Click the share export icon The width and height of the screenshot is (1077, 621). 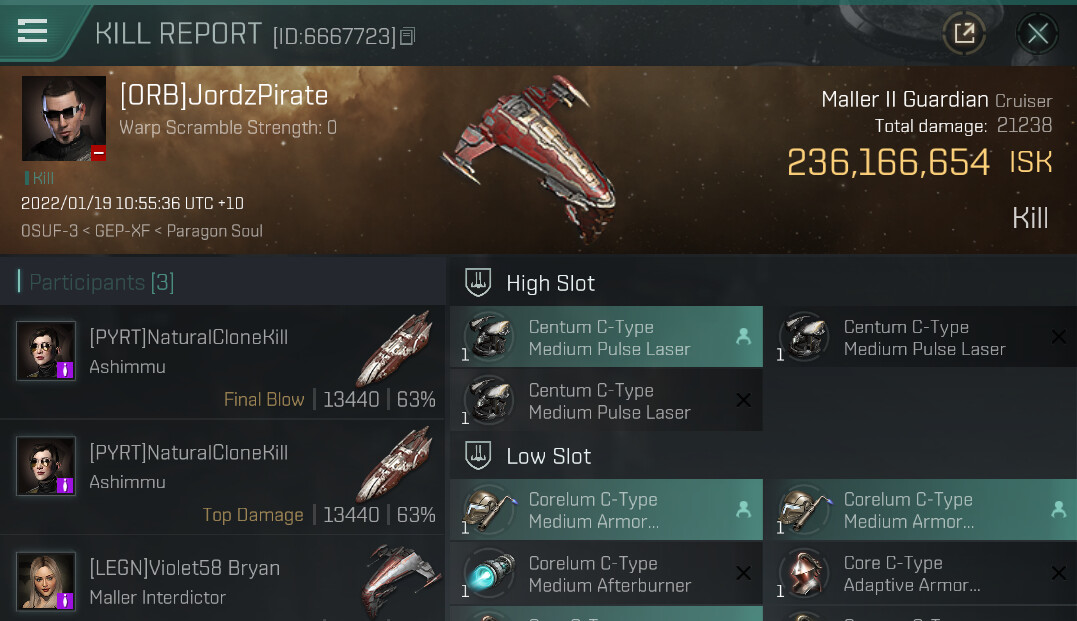964,33
